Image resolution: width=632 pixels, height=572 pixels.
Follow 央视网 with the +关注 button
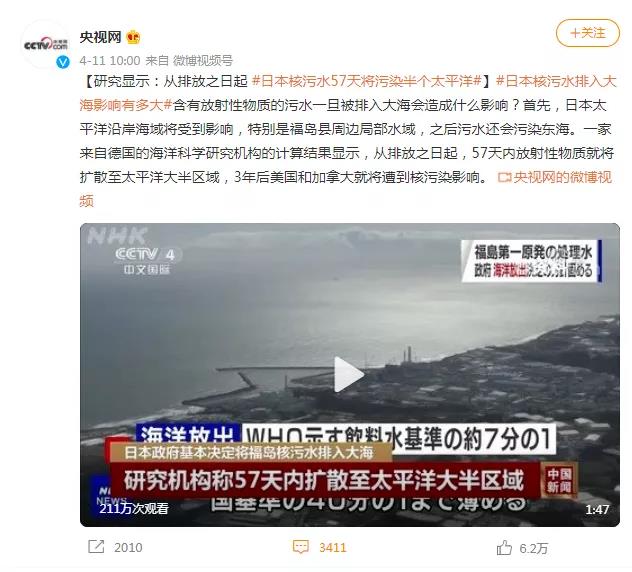tap(588, 33)
